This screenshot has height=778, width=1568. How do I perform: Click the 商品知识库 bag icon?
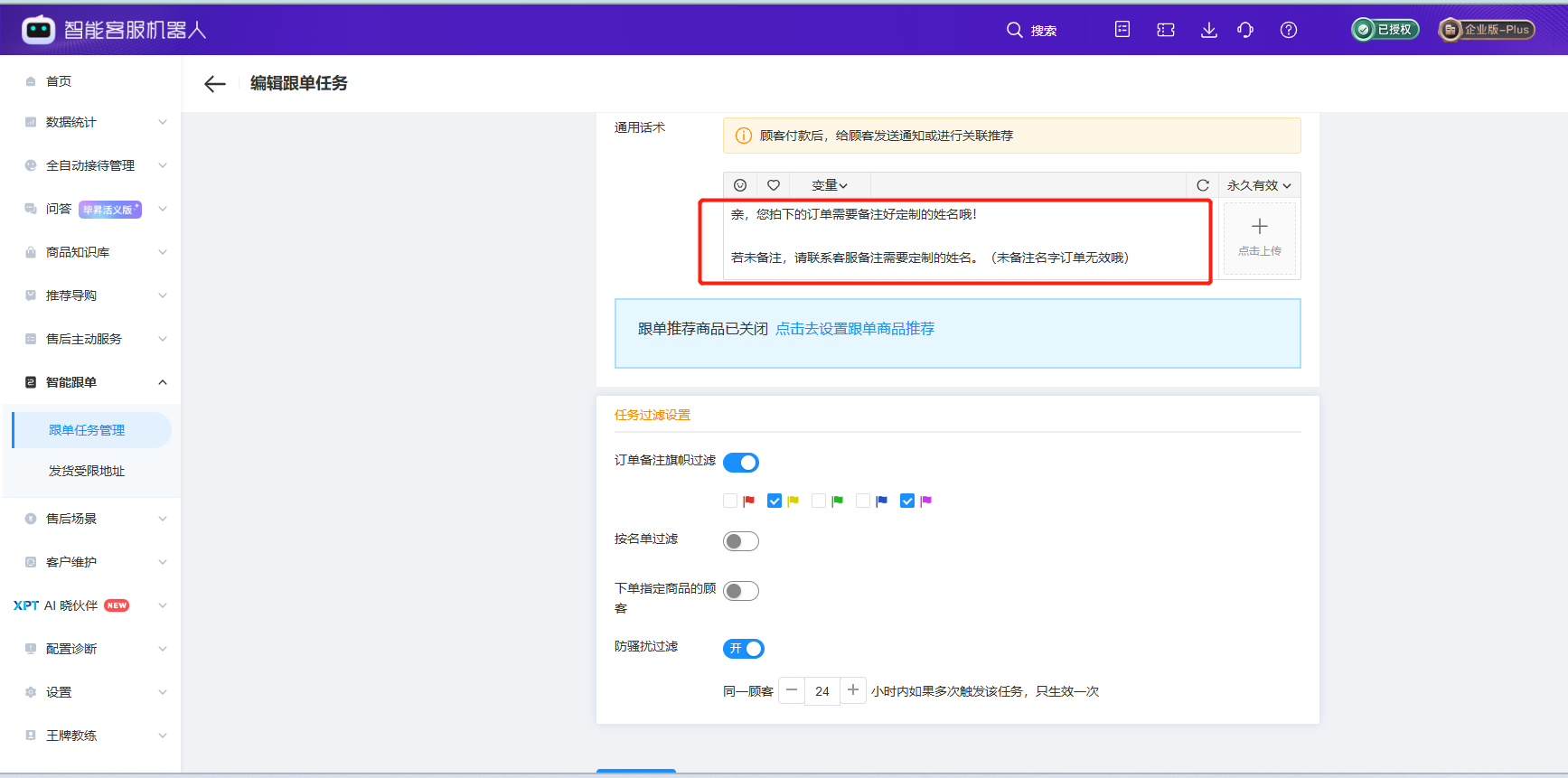click(31, 252)
